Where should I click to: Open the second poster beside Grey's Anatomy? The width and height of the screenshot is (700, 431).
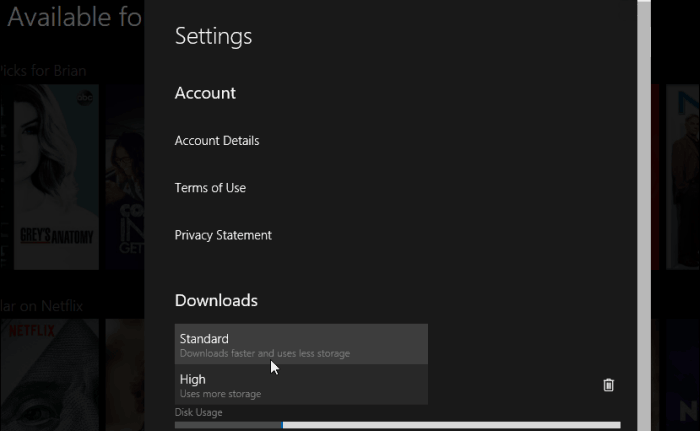click(124, 177)
